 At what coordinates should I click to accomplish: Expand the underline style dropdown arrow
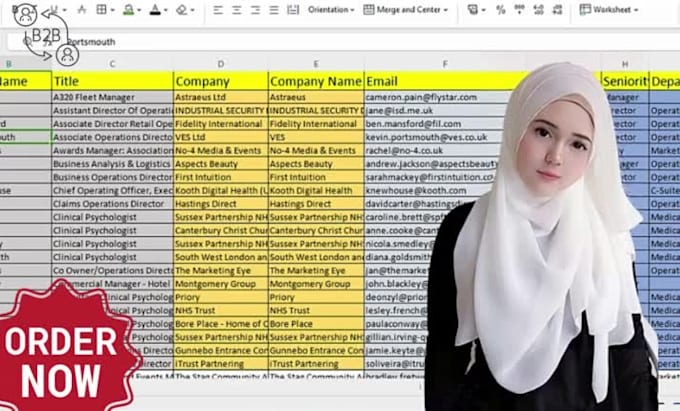pyautogui.click(x=65, y=10)
